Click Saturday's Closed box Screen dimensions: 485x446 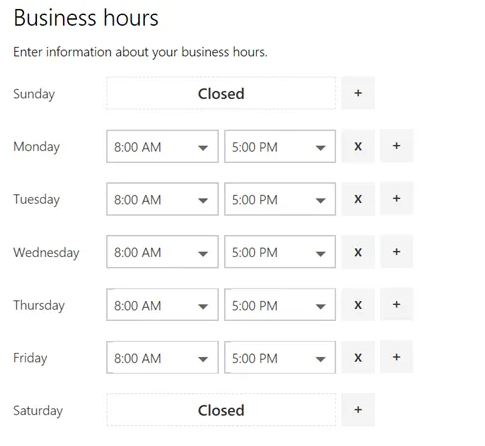click(221, 410)
